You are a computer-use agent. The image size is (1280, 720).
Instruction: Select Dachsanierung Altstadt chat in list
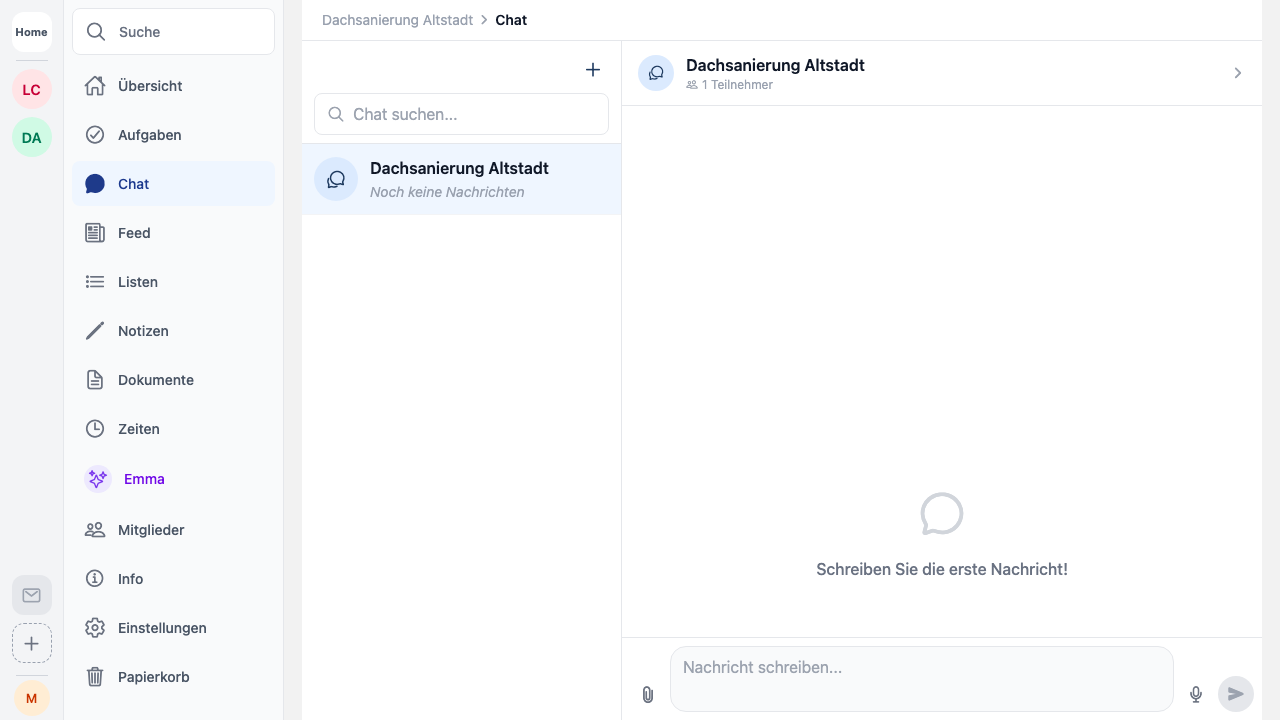point(461,179)
